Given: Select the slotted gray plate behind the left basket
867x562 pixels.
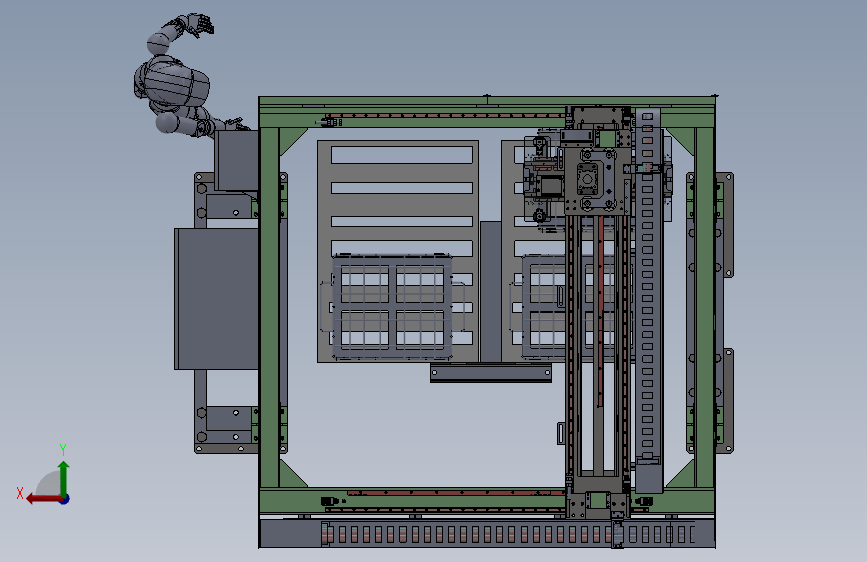Looking at the screenshot, I should (398, 251).
